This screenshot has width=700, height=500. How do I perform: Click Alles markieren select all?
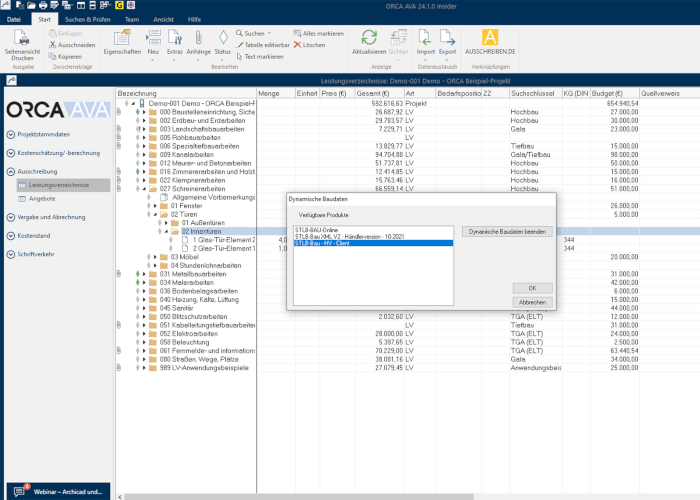(318, 33)
